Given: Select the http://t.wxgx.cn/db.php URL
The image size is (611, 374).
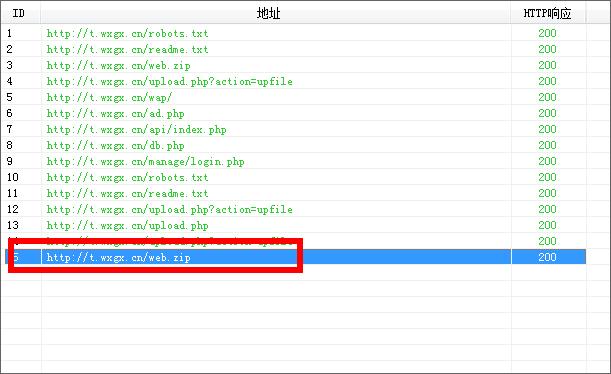Looking at the screenshot, I should (115, 145).
